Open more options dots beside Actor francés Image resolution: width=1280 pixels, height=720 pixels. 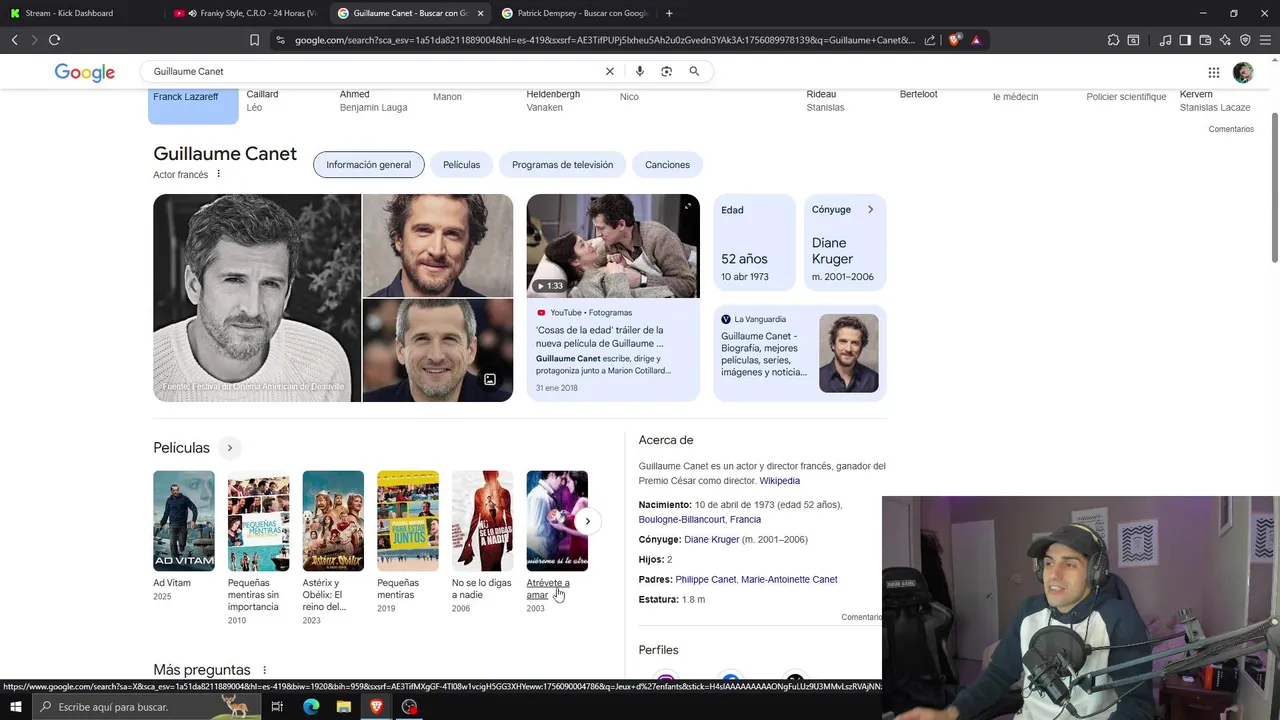[x=218, y=174]
